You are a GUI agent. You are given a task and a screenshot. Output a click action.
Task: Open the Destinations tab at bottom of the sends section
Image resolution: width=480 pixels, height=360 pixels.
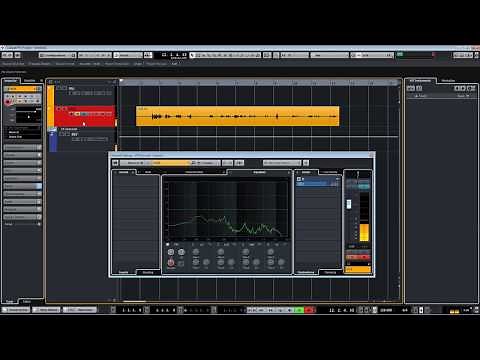306,272
